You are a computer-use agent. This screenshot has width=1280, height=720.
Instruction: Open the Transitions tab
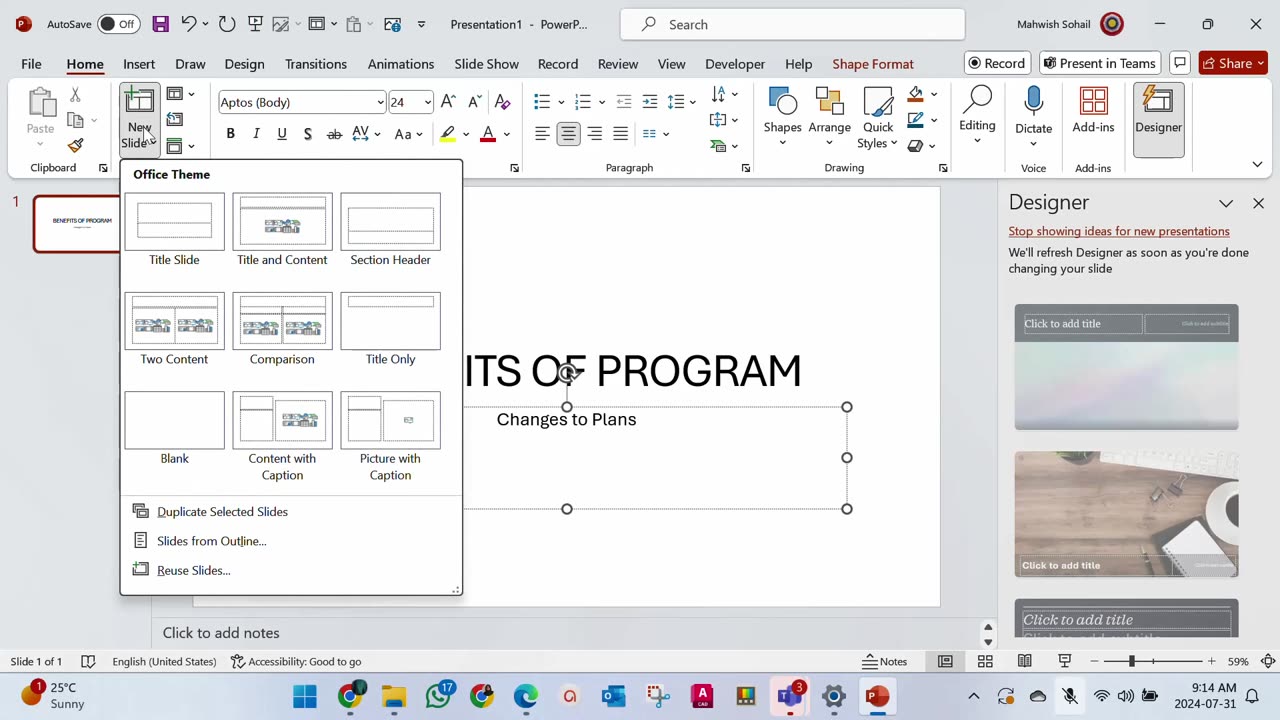pyautogui.click(x=316, y=64)
